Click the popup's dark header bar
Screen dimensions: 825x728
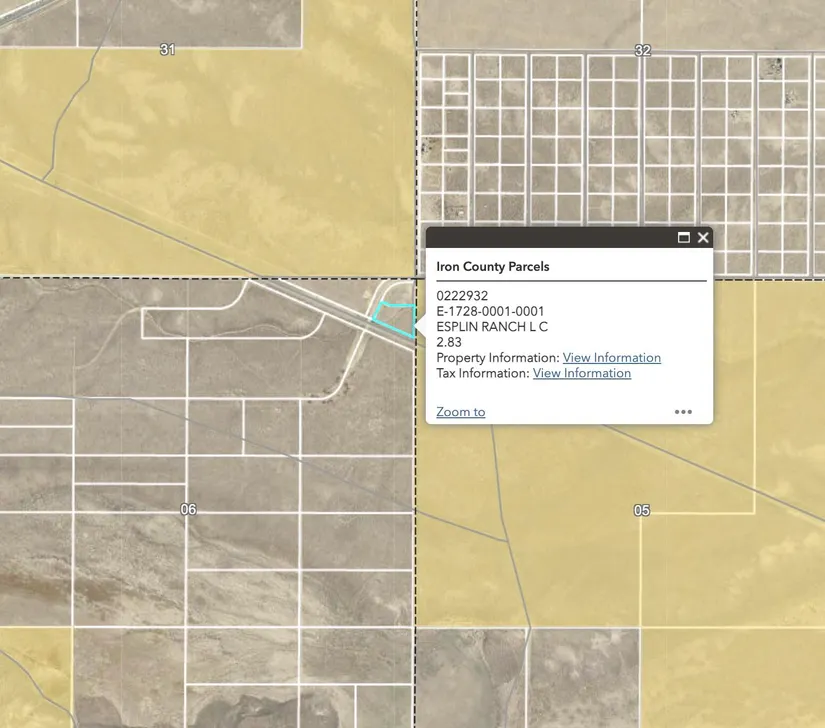[x=550, y=238]
